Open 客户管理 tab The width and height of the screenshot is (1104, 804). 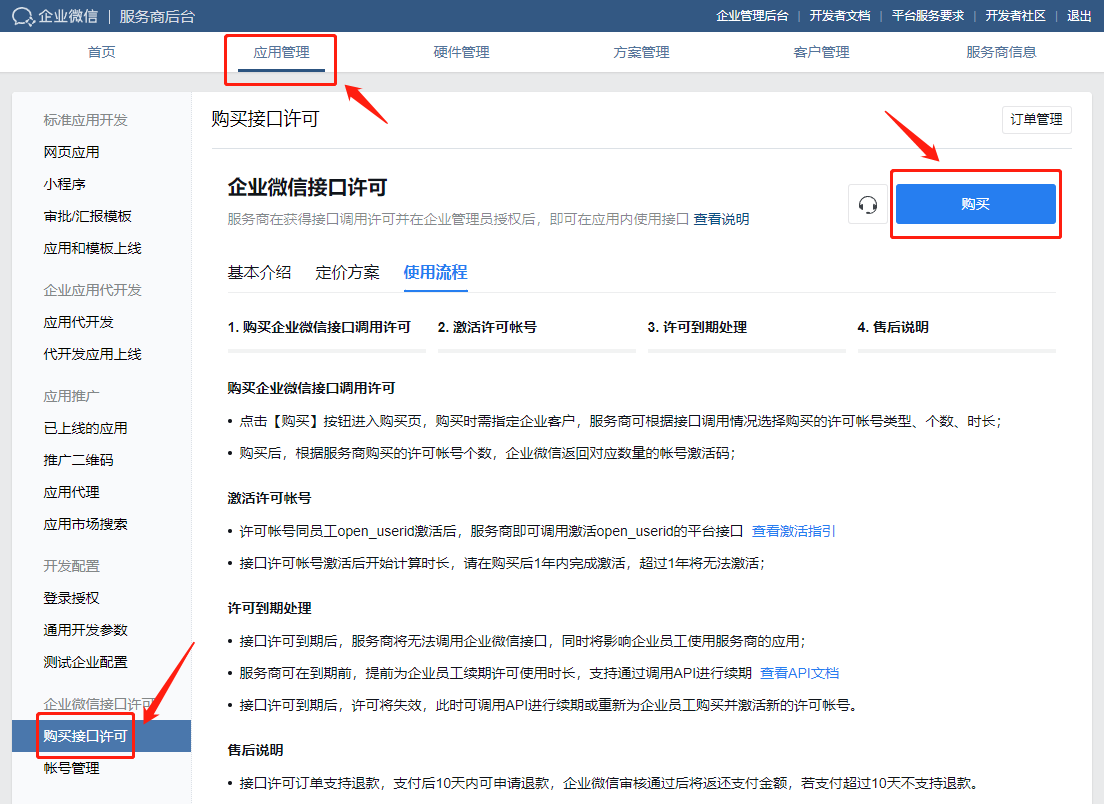(821, 52)
